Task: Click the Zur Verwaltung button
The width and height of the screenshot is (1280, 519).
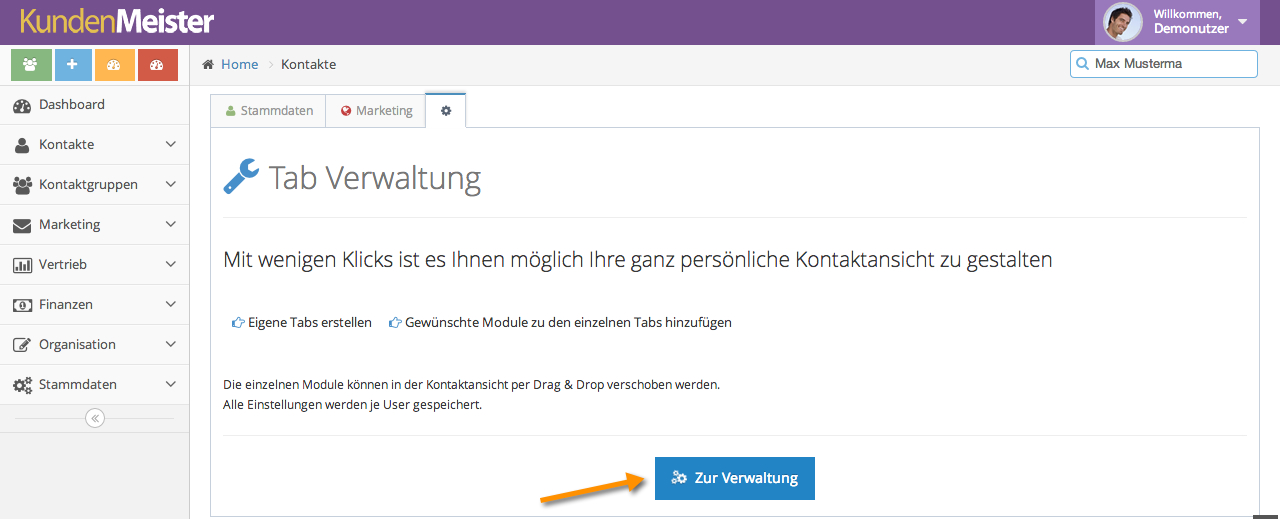Action: point(735,478)
